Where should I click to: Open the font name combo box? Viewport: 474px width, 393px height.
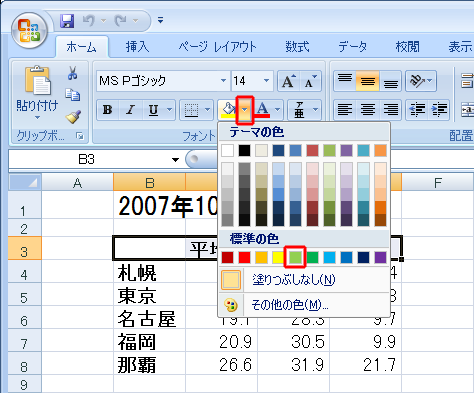(x=163, y=81)
